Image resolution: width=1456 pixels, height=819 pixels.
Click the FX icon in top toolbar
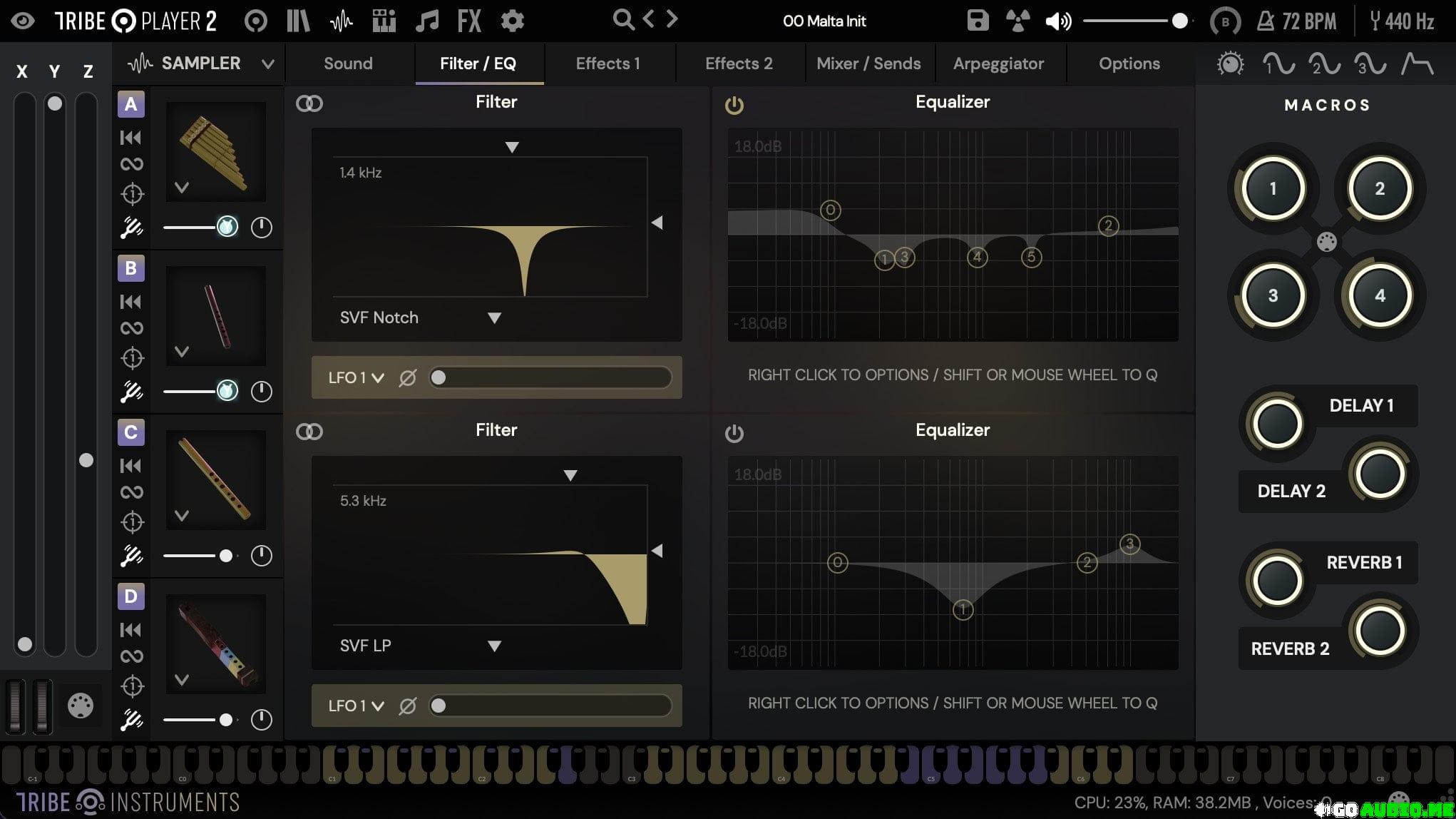[469, 21]
